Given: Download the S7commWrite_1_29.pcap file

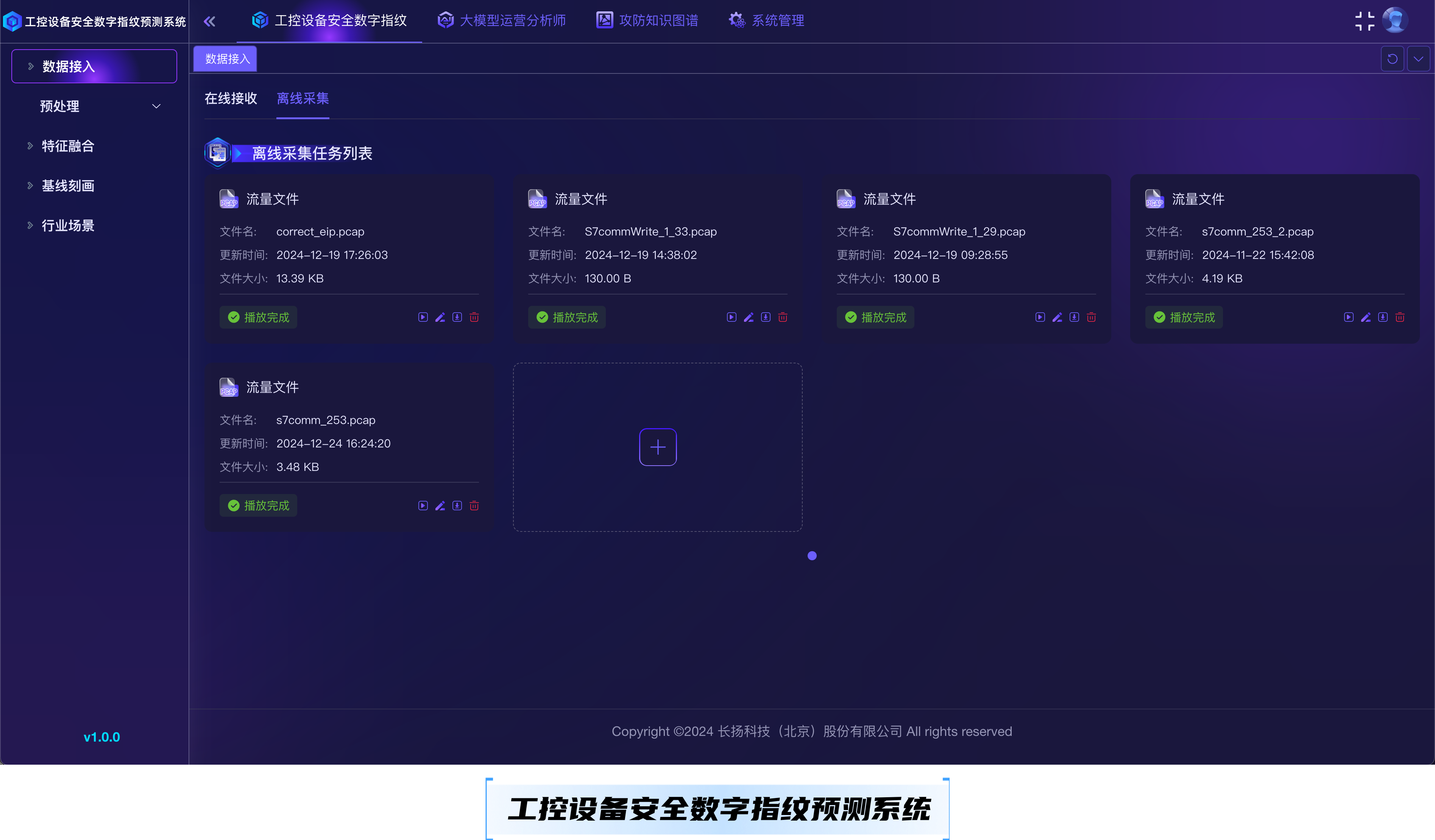Looking at the screenshot, I should 1074,317.
